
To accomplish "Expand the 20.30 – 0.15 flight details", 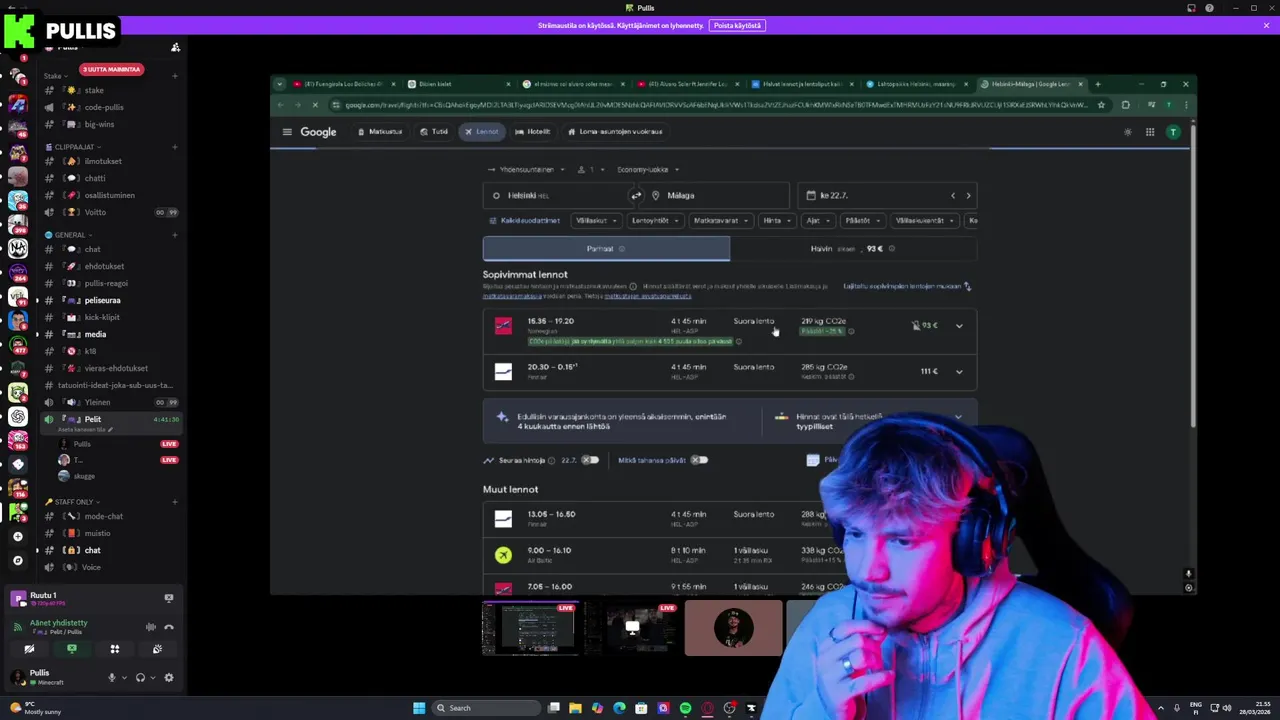I will (959, 372).
